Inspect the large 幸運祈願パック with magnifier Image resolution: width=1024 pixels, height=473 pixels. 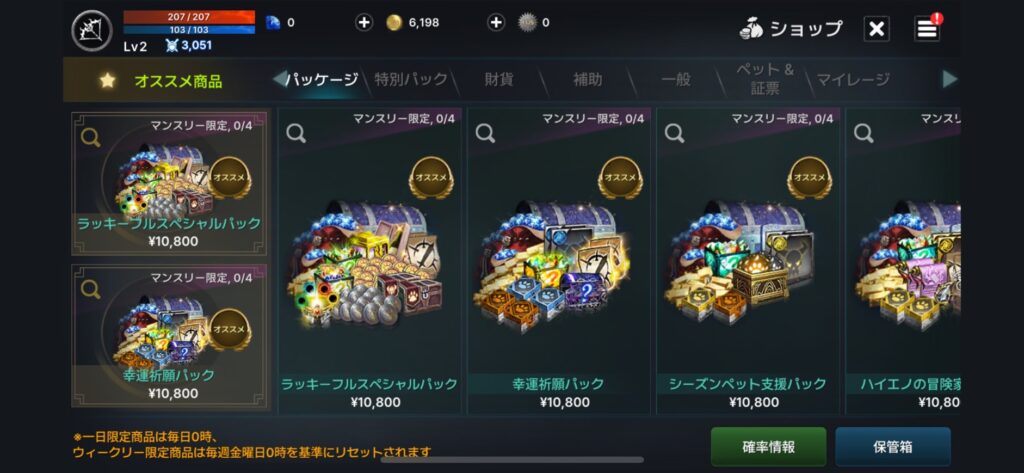[x=485, y=133]
